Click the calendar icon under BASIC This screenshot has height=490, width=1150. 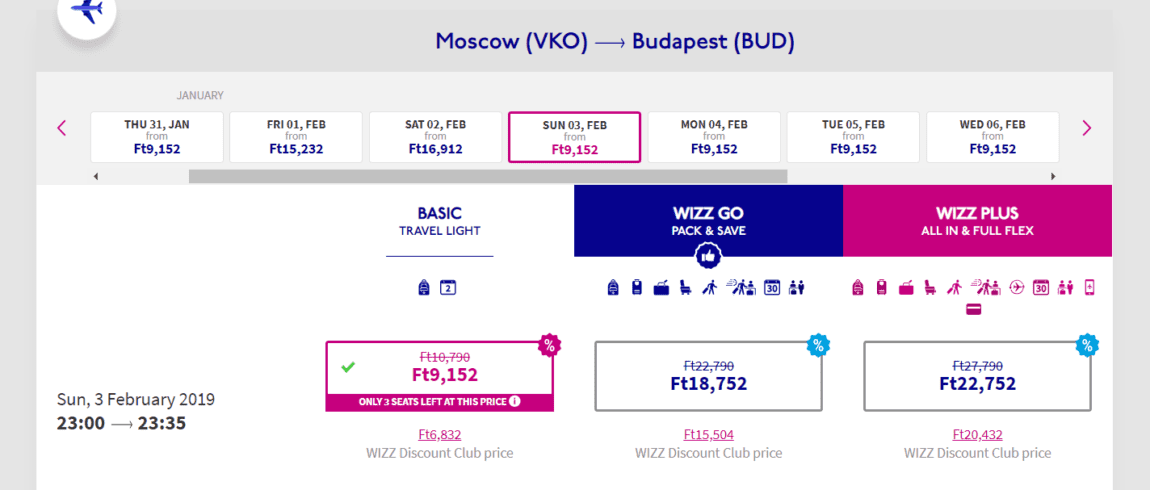pyautogui.click(x=448, y=288)
